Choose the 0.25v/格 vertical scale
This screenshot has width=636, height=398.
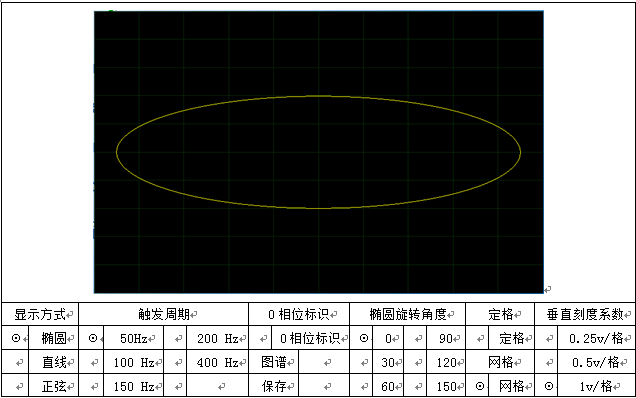coord(596,338)
